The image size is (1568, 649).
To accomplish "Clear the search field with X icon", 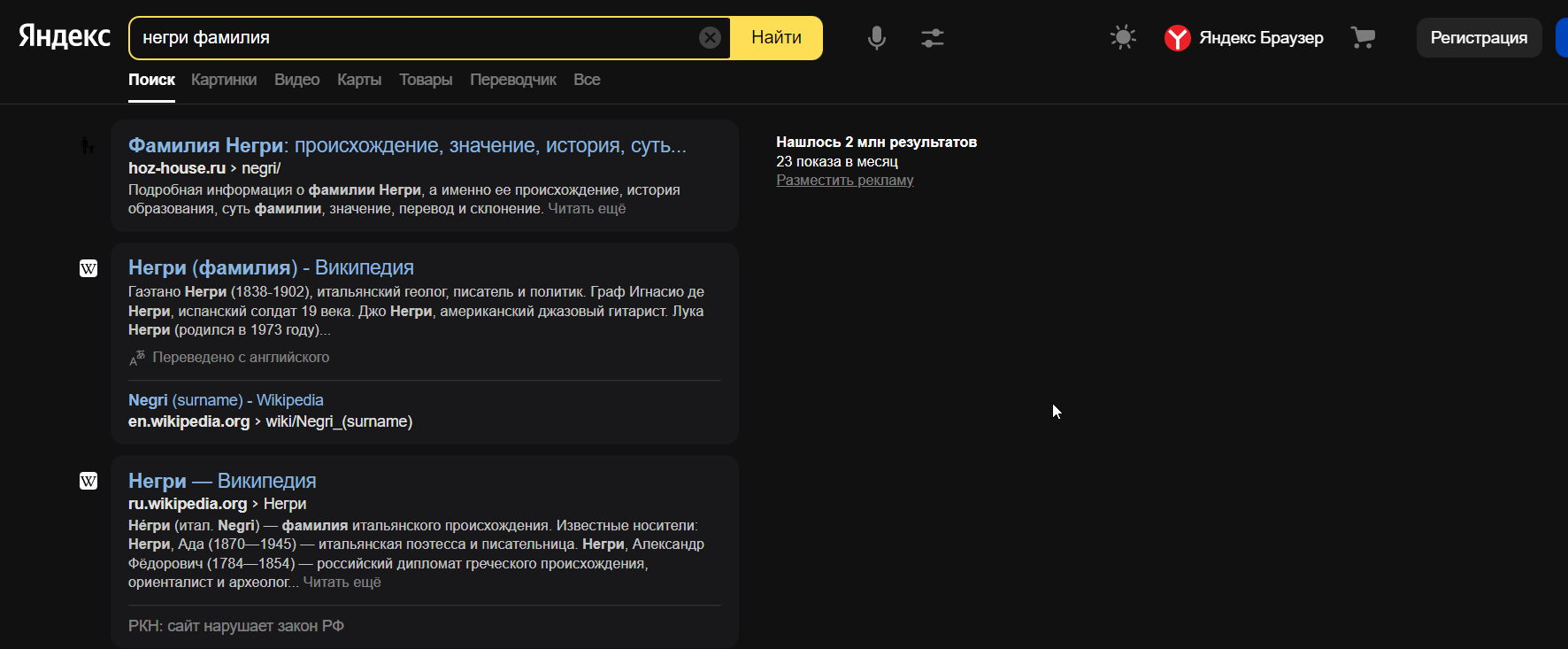I will click(710, 37).
